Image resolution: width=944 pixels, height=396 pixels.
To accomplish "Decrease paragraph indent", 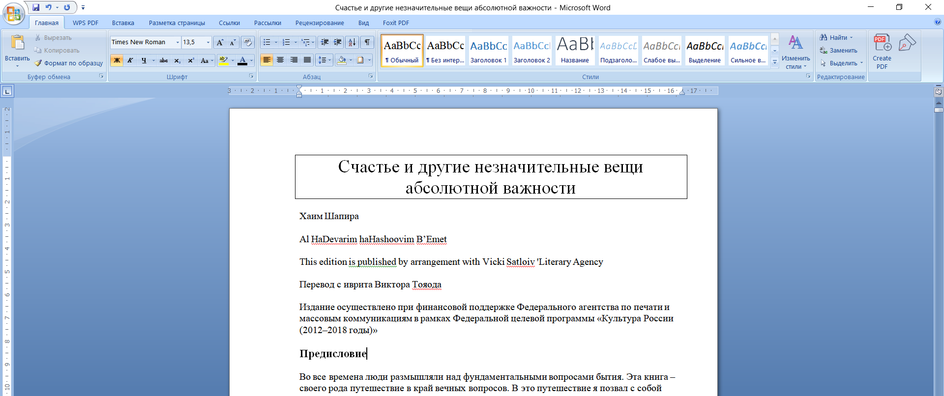I will 324,43.
